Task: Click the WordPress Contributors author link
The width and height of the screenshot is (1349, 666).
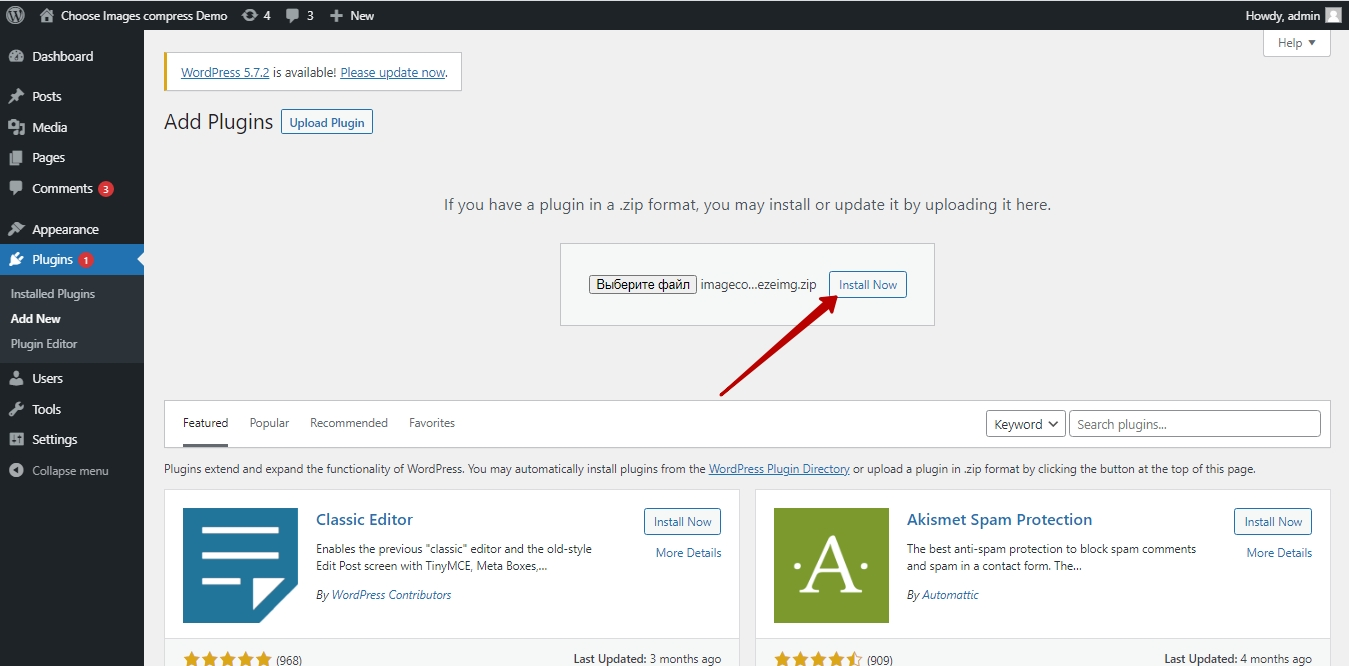Action: point(391,595)
